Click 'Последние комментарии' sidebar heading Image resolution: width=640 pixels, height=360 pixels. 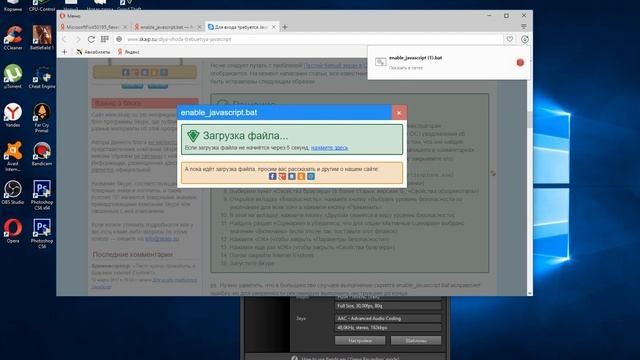tap(133, 254)
